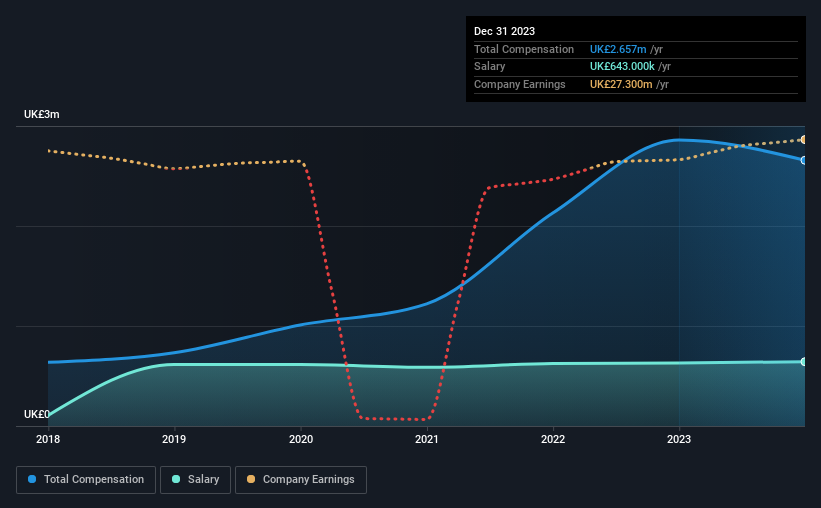Click the UK£643.000k salary value
The height and width of the screenshot is (508, 821).
[622, 67]
